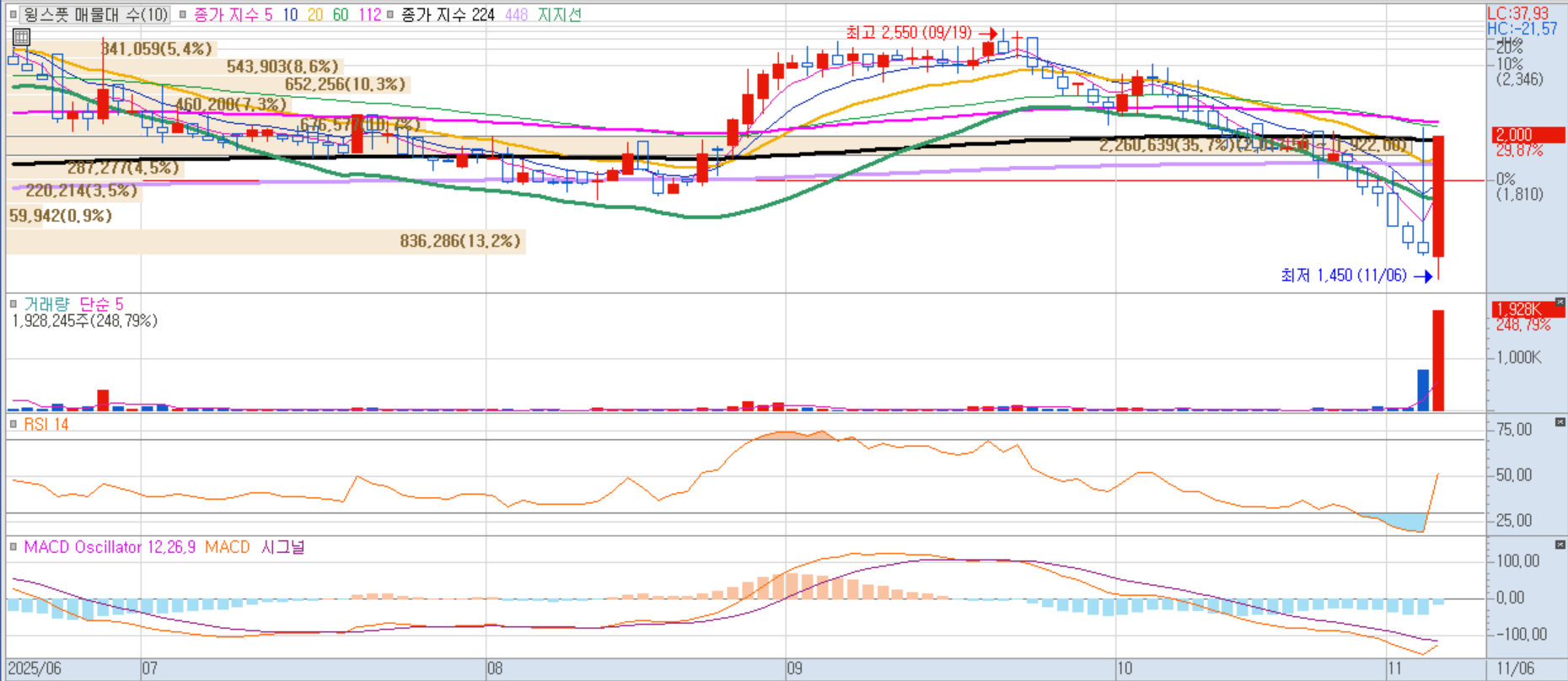Viewport: 1568px width, 681px height.
Task: Click the 09 month marker on date axis
Action: [794, 669]
